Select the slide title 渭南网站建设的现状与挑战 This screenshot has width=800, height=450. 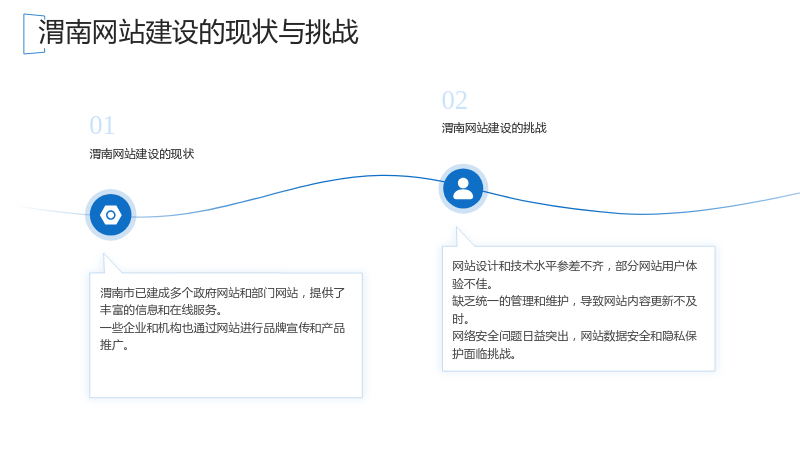click(x=198, y=32)
